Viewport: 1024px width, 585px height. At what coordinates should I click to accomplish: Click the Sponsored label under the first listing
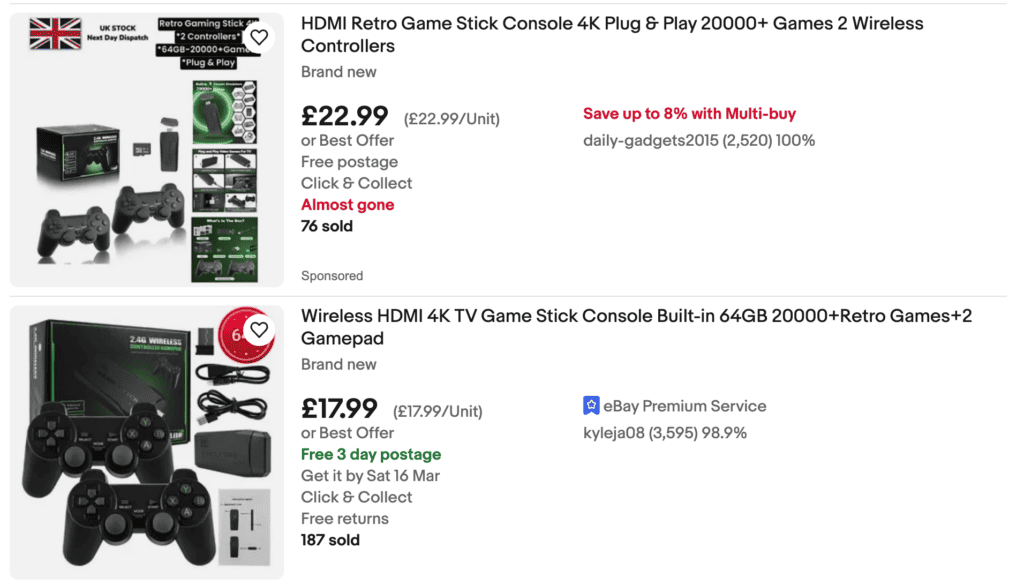coord(331,275)
